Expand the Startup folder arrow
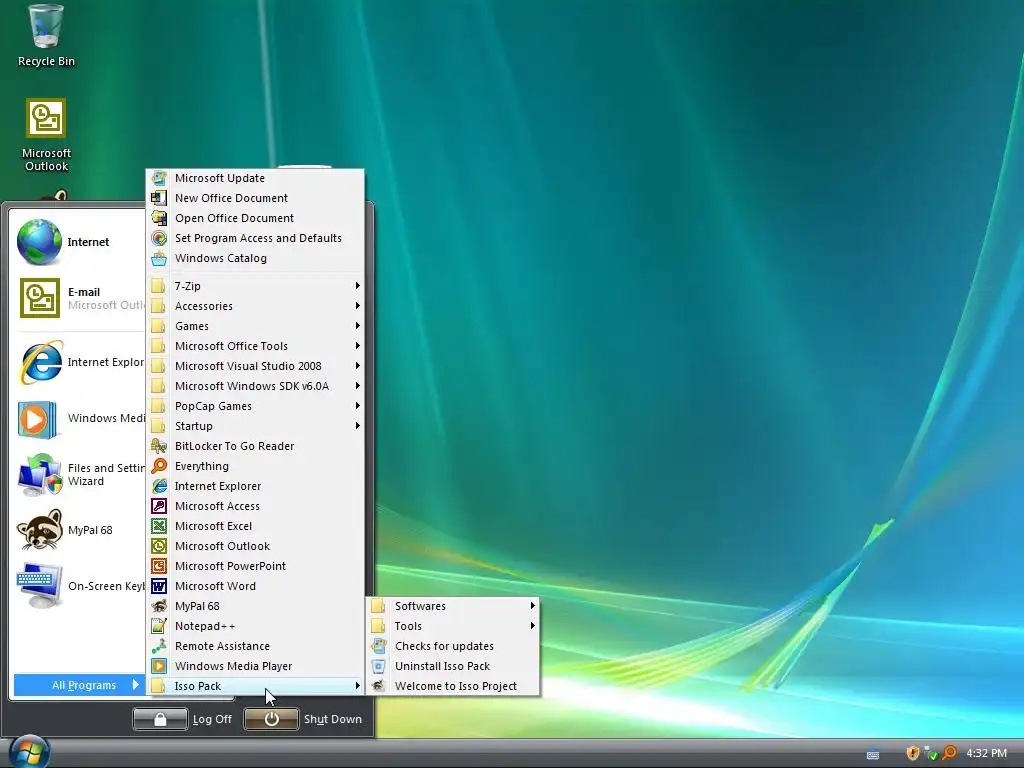 pyautogui.click(x=357, y=426)
